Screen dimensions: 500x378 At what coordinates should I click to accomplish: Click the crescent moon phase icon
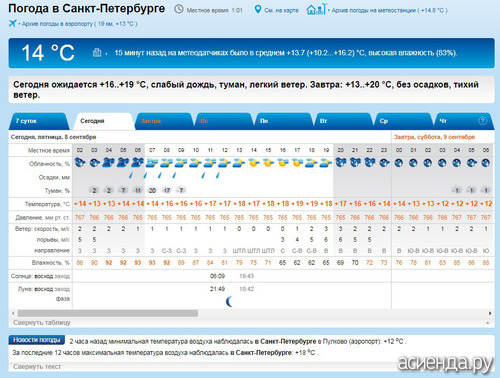point(229,302)
